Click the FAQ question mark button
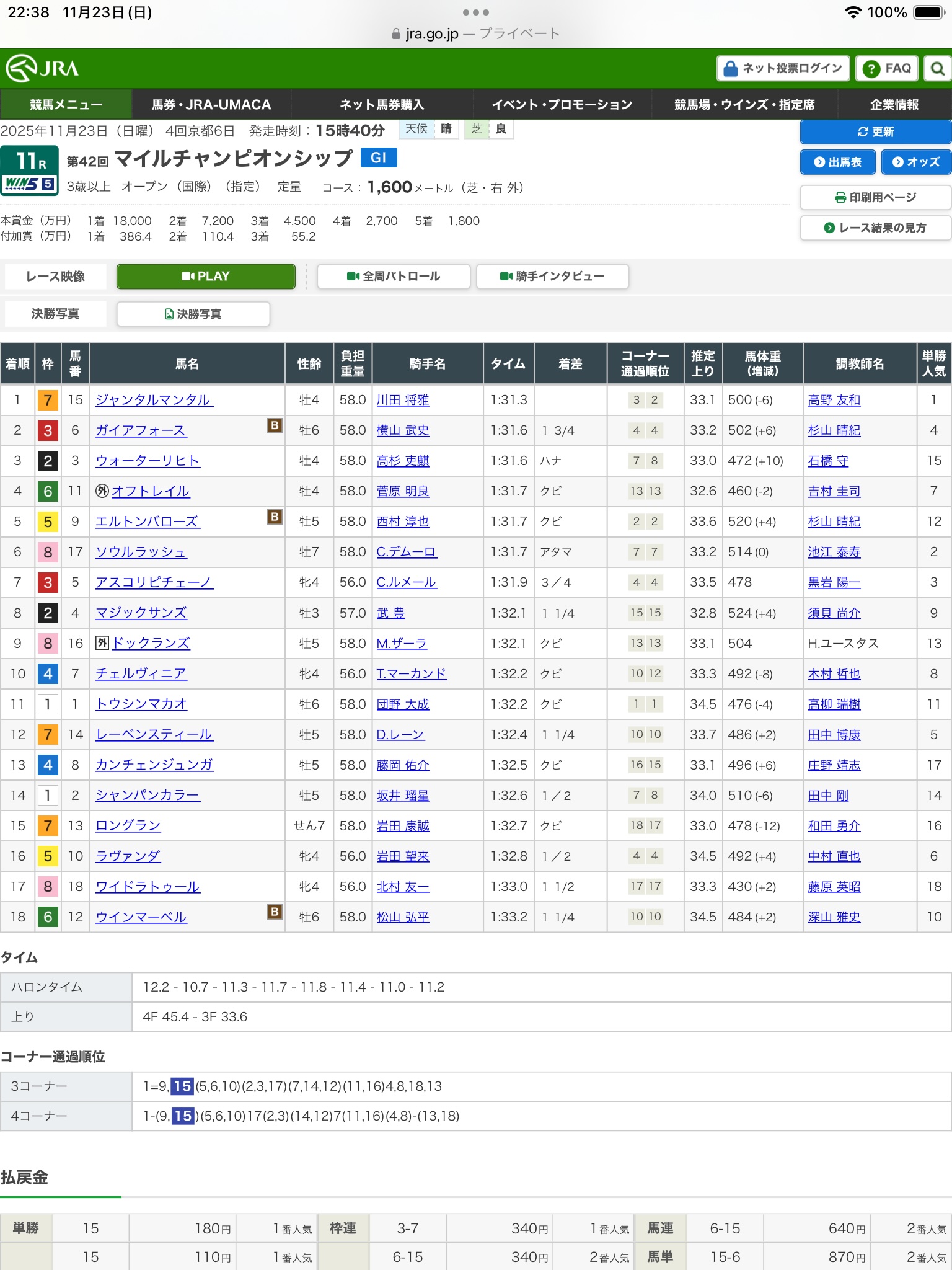The image size is (952, 1270). 887,68
